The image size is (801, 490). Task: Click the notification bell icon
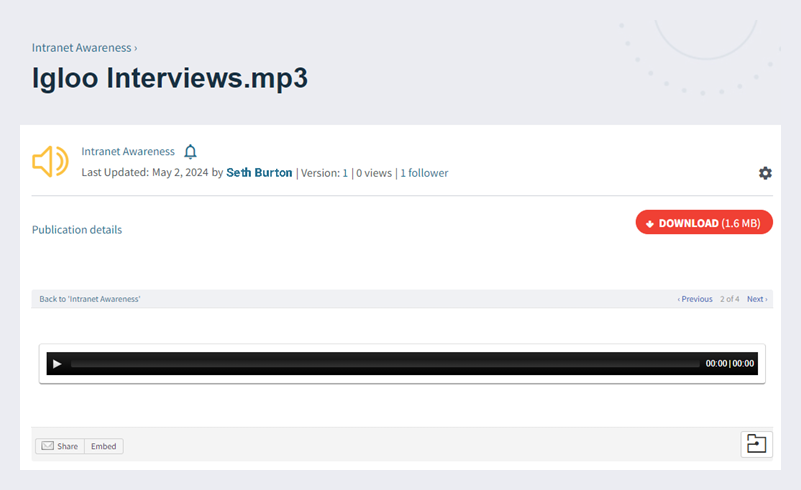[191, 152]
